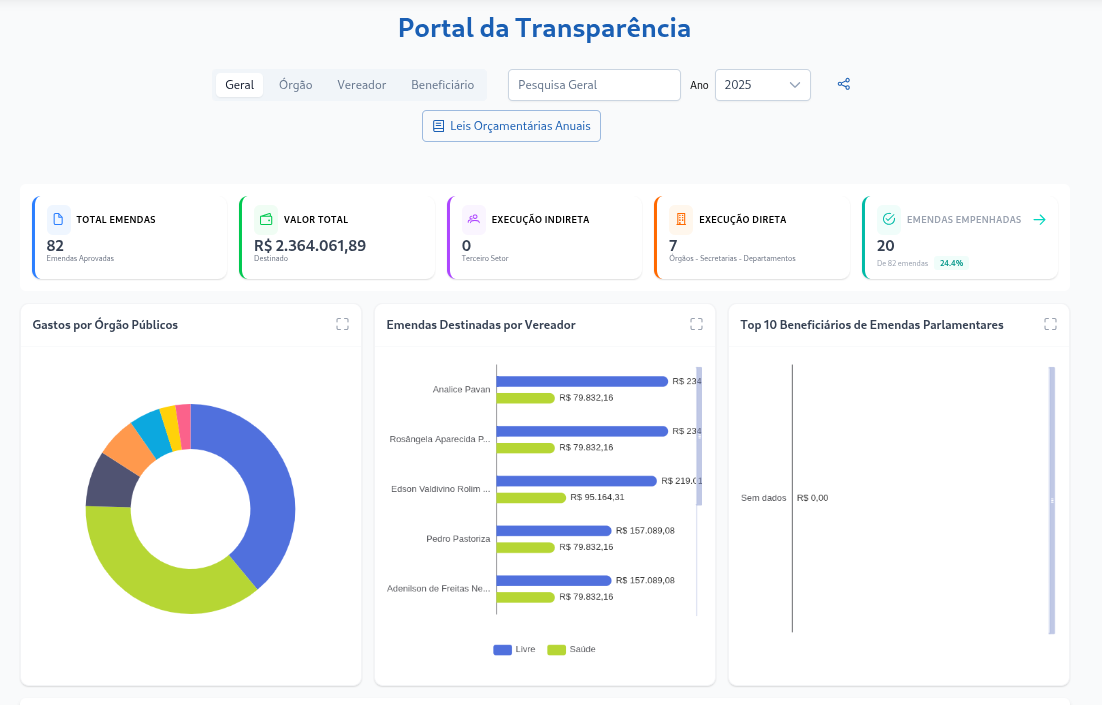The image size is (1102, 705).
Task: Click the vertical zoom slider of Vereador chart
Action: [x=699, y=436]
